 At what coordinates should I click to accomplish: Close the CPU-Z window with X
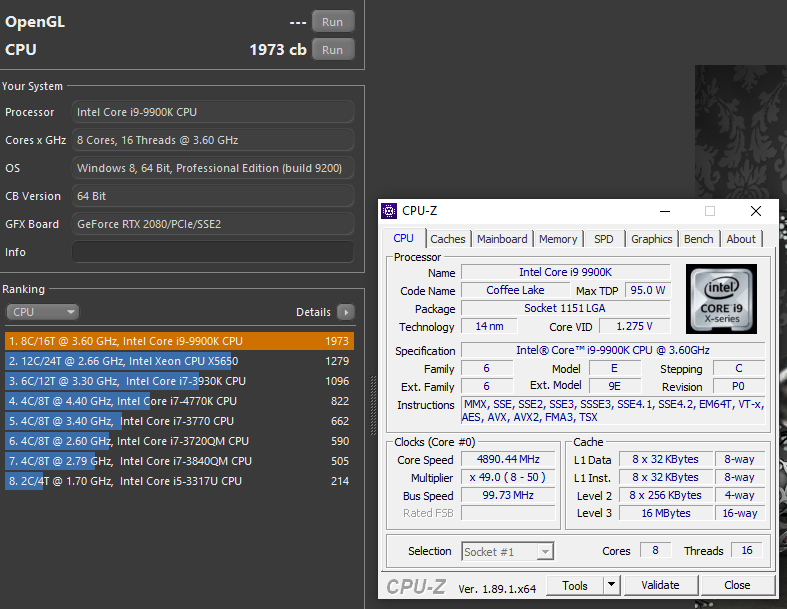coord(756,211)
